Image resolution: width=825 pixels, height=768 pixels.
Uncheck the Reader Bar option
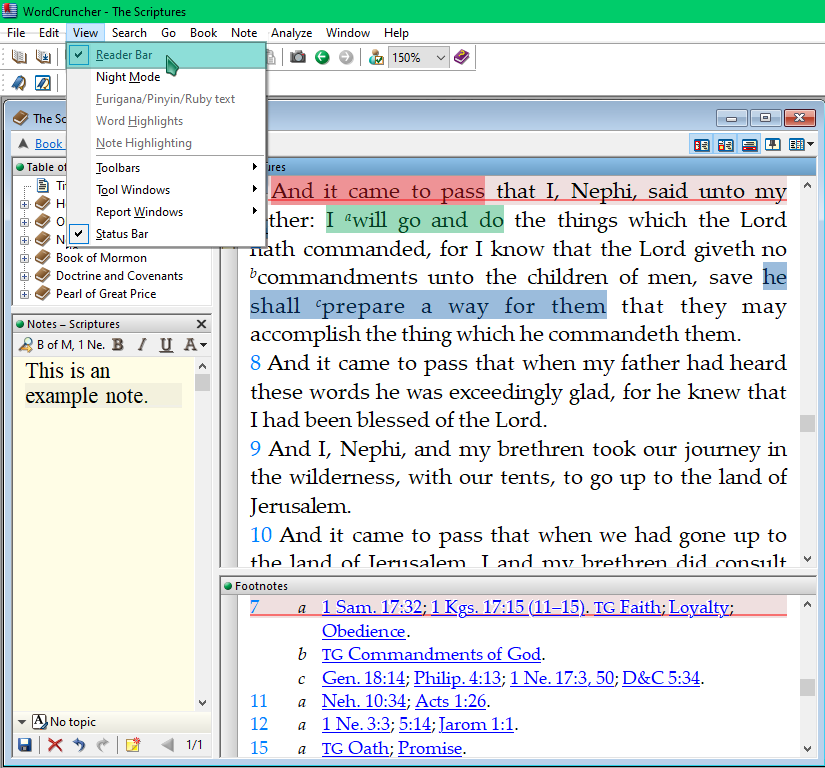pyautogui.click(x=166, y=55)
